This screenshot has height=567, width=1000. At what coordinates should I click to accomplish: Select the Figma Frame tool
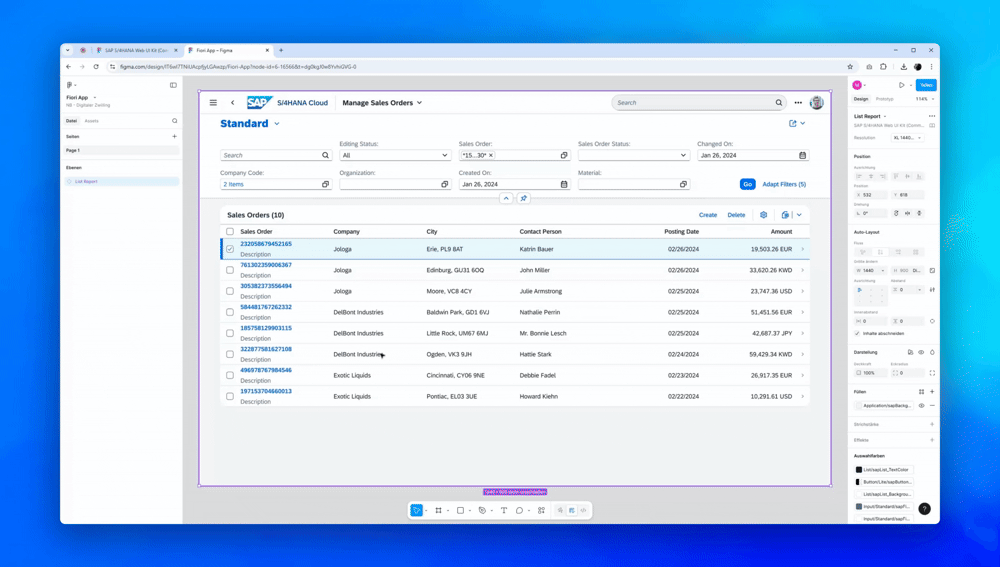coord(438,510)
